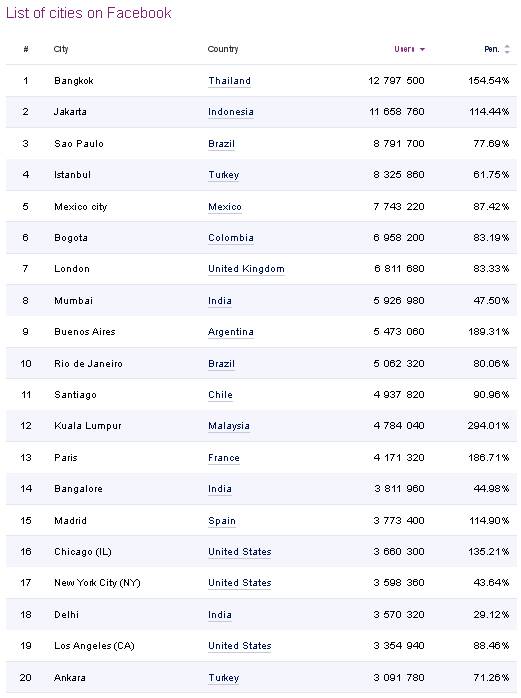Open the Thailand country link
Screen dimensions: 521x698
pos(229,81)
